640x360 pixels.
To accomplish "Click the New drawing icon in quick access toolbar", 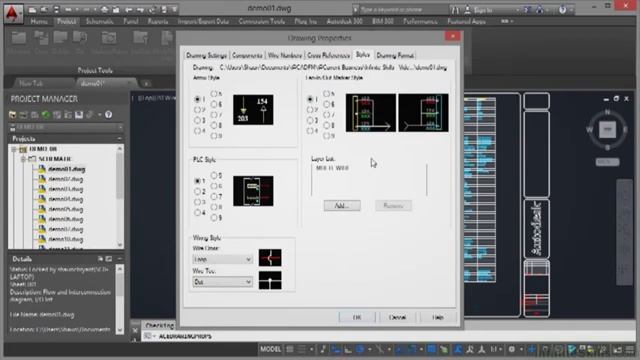I will click(x=33, y=9).
